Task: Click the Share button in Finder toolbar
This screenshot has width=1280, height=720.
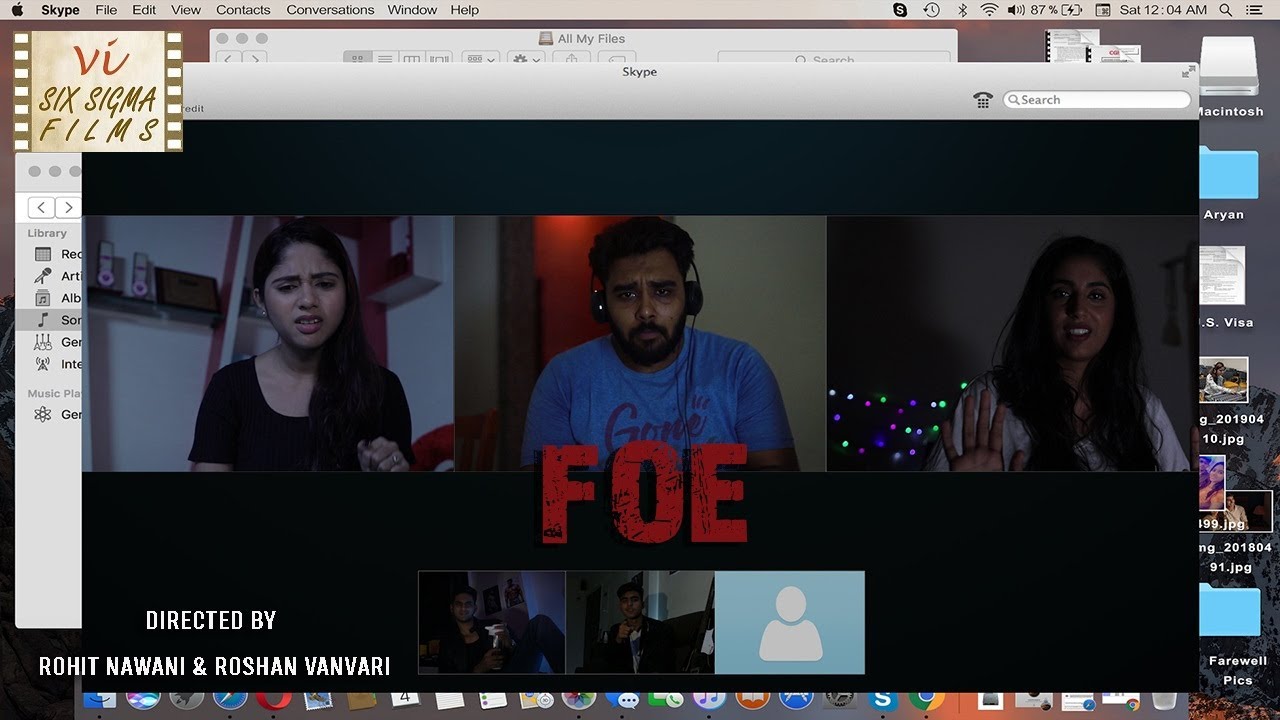Action: pos(571,58)
